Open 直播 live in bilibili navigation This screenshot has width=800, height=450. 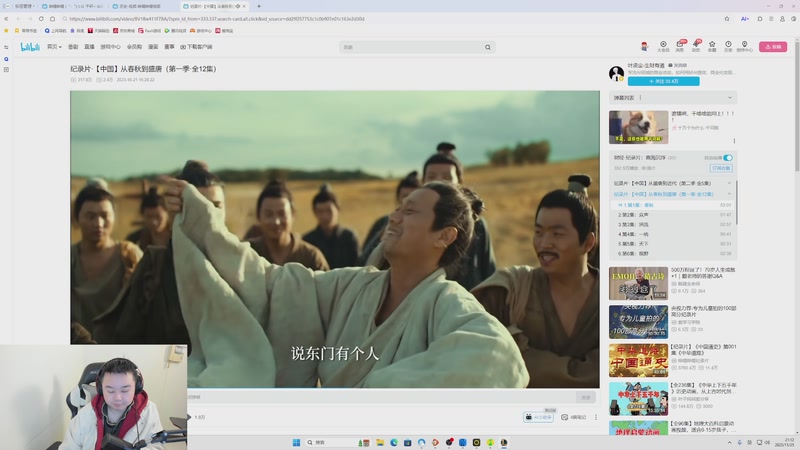(x=89, y=47)
